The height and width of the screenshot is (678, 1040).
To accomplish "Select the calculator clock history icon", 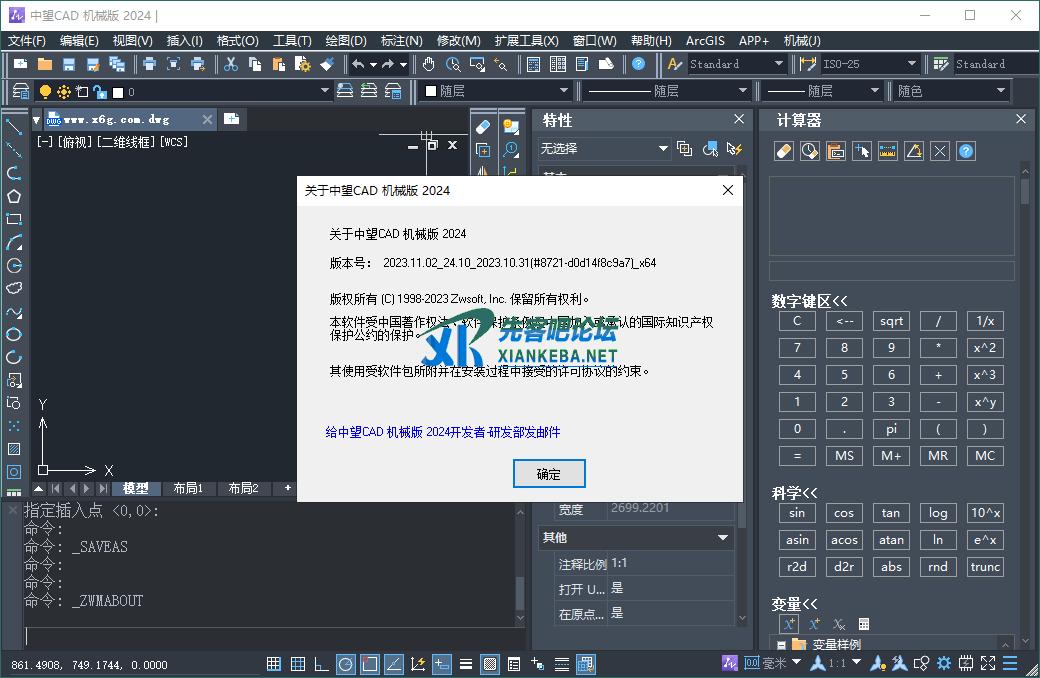I will [808, 150].
